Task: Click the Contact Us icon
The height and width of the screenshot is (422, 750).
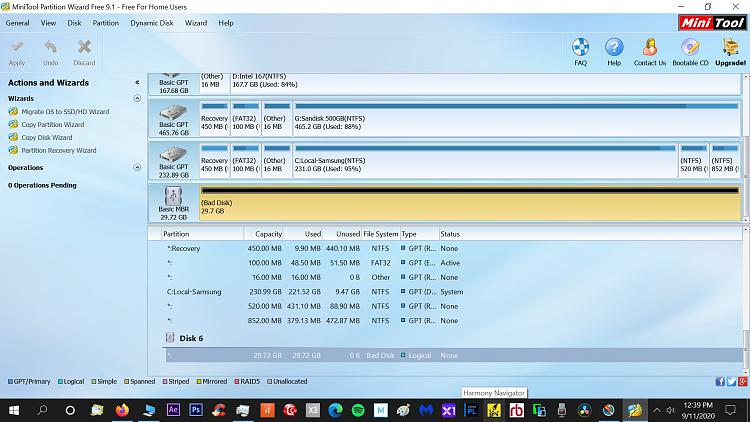Action: 650,52
